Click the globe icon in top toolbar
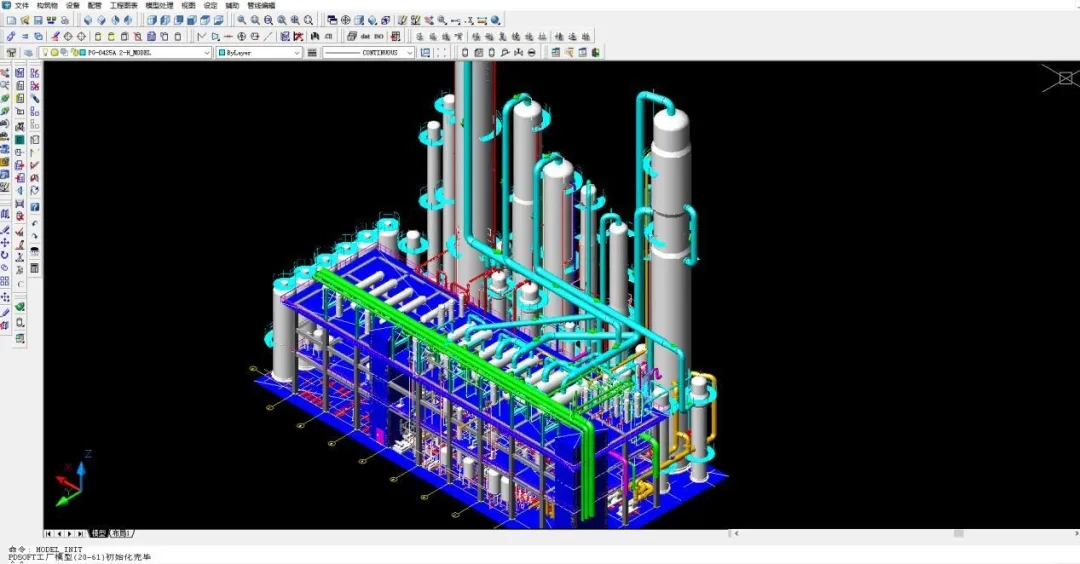This screenshot has height=564, width=1080. (496, 20)
